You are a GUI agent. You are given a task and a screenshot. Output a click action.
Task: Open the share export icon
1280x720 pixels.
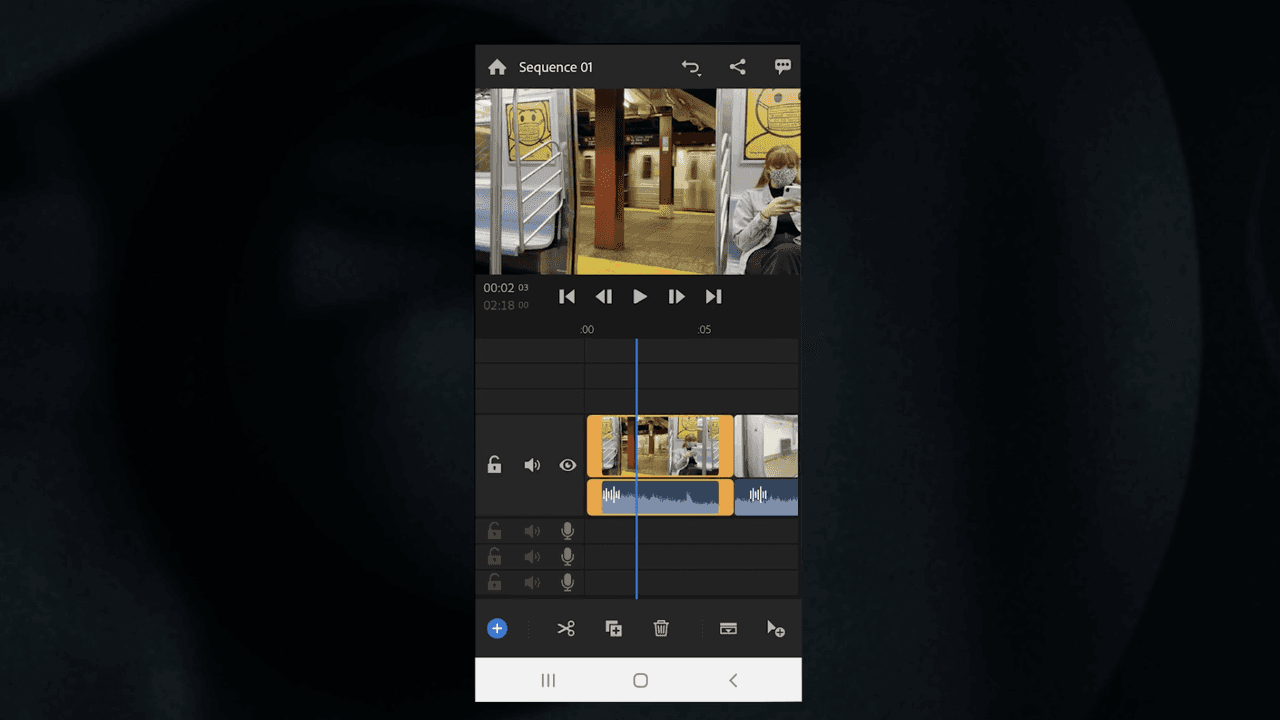(x=737, y=67)
